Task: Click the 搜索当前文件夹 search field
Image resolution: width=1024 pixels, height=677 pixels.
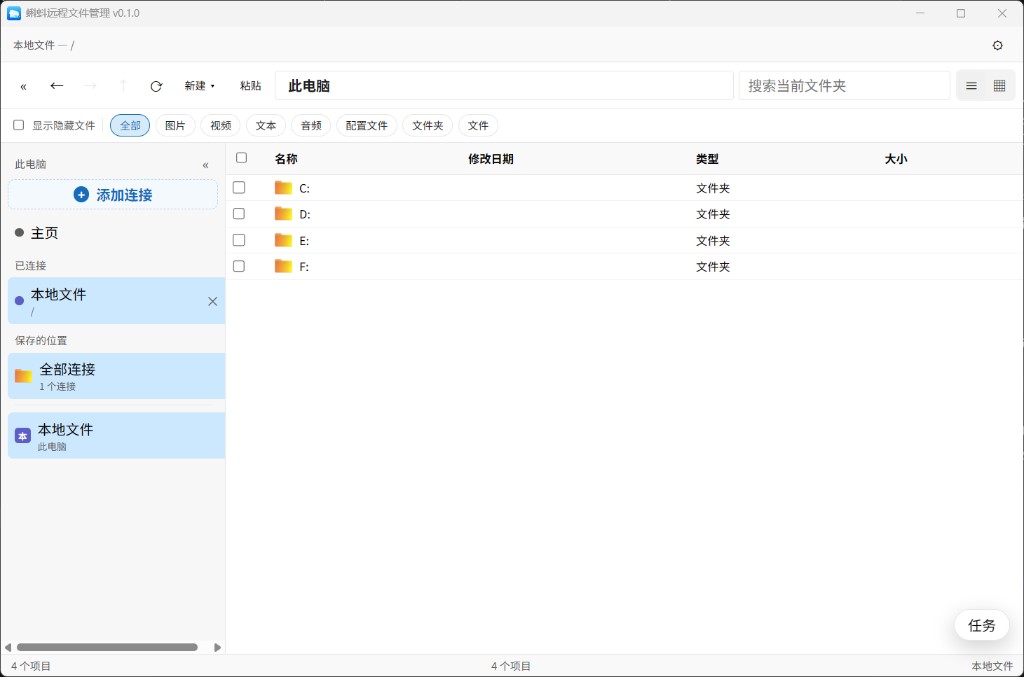Action: pos(844,86)
